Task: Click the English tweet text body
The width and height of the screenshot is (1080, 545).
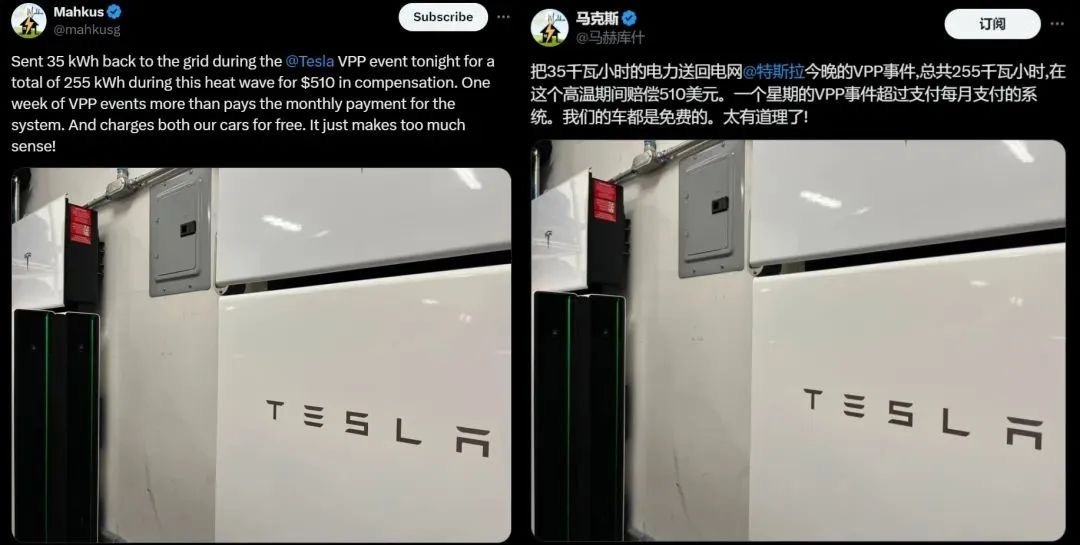Action: [252, 103]
